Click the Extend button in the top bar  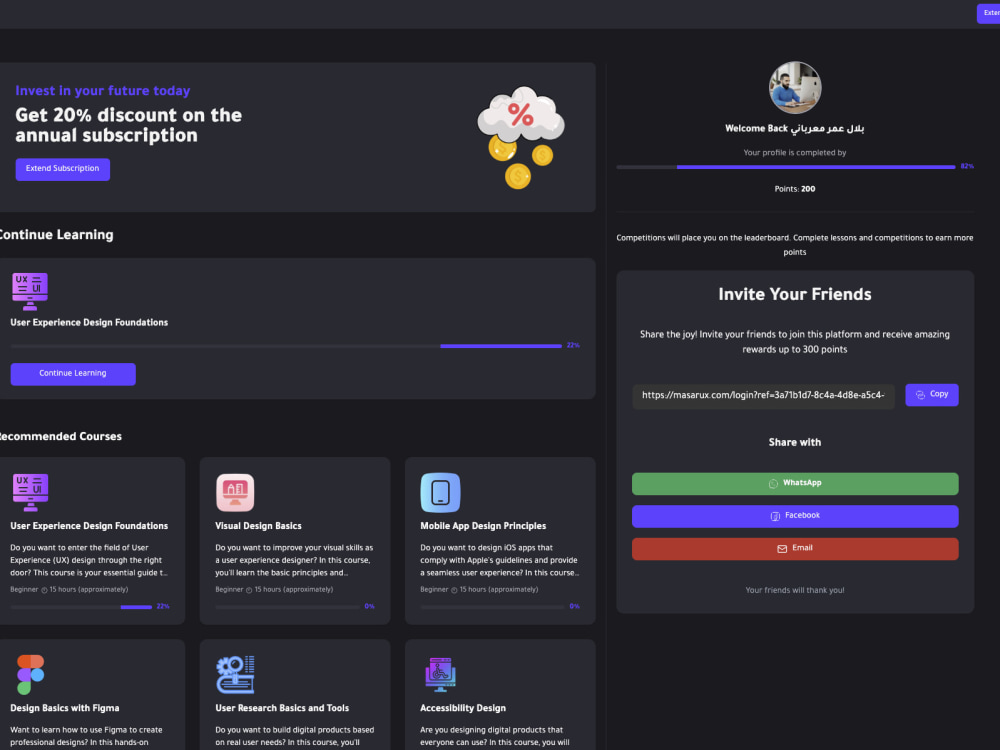pos(989,13)
